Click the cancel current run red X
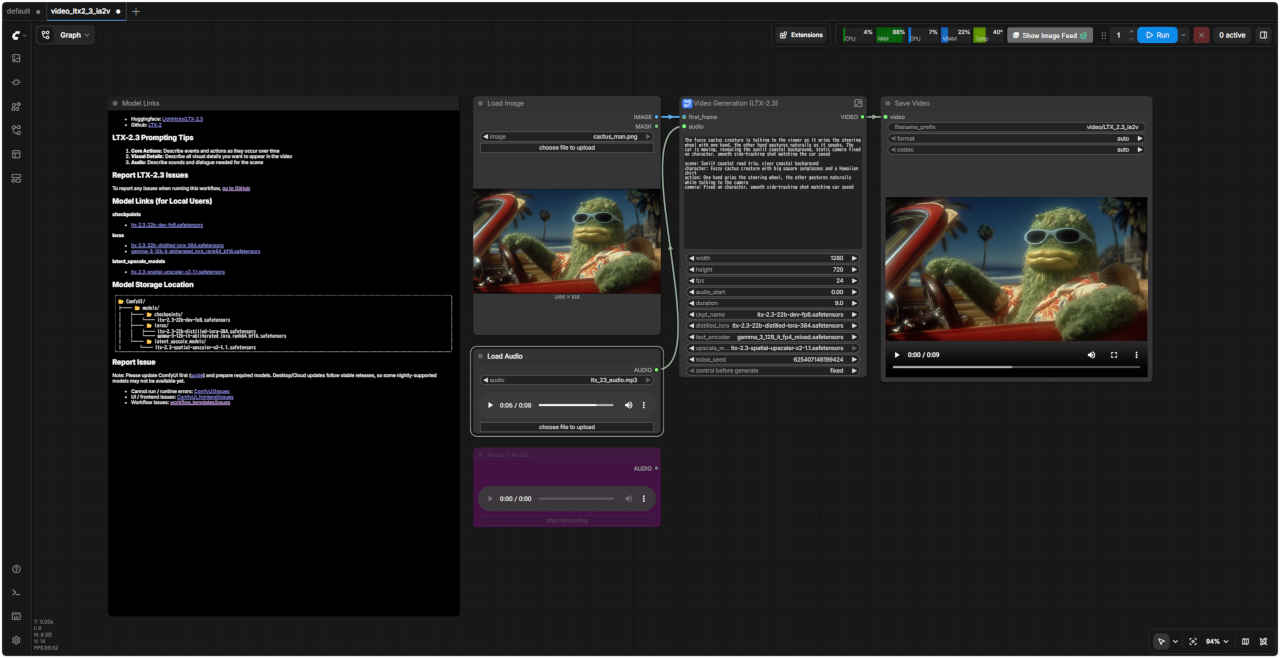This screenshot has width=1280, height=658. coord(1201,35)
